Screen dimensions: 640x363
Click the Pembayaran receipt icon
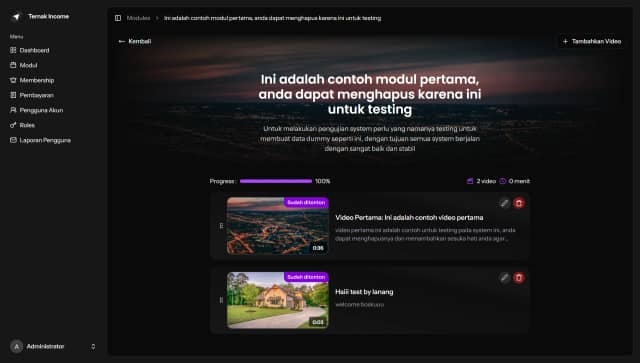coord(13,95)
